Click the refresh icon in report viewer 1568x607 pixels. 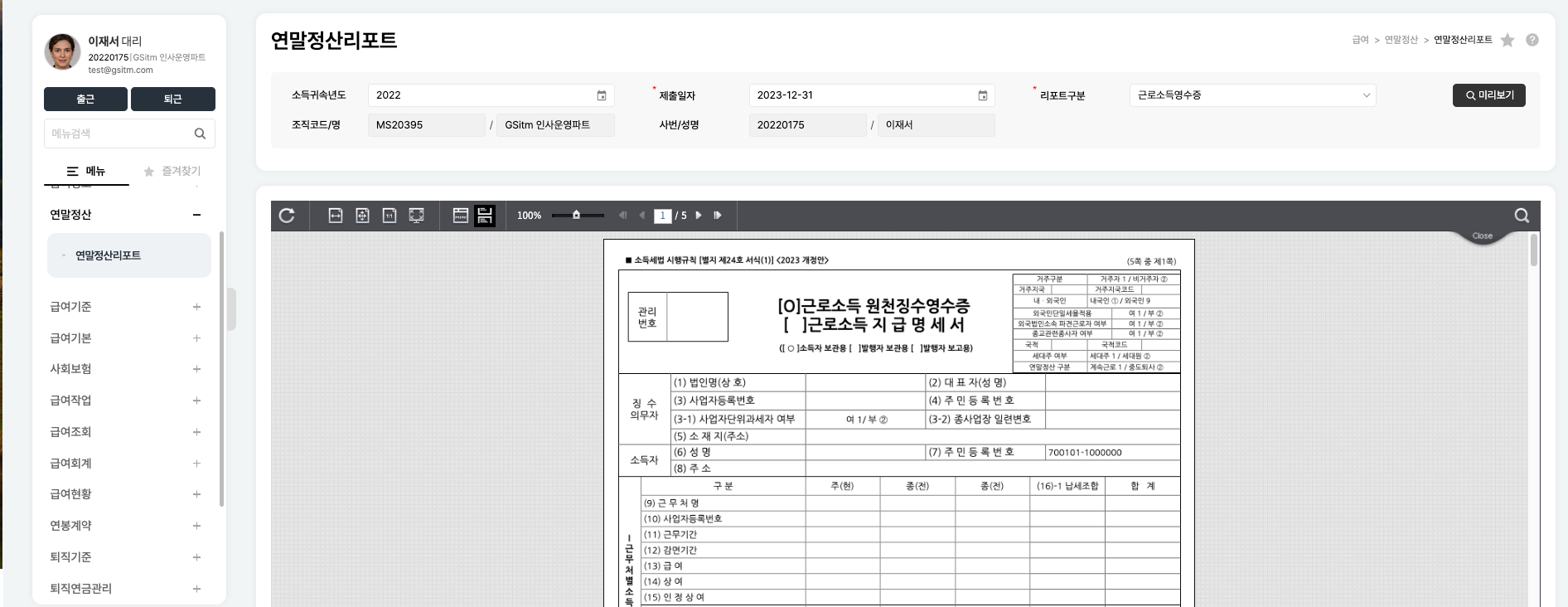click(287, 216)
